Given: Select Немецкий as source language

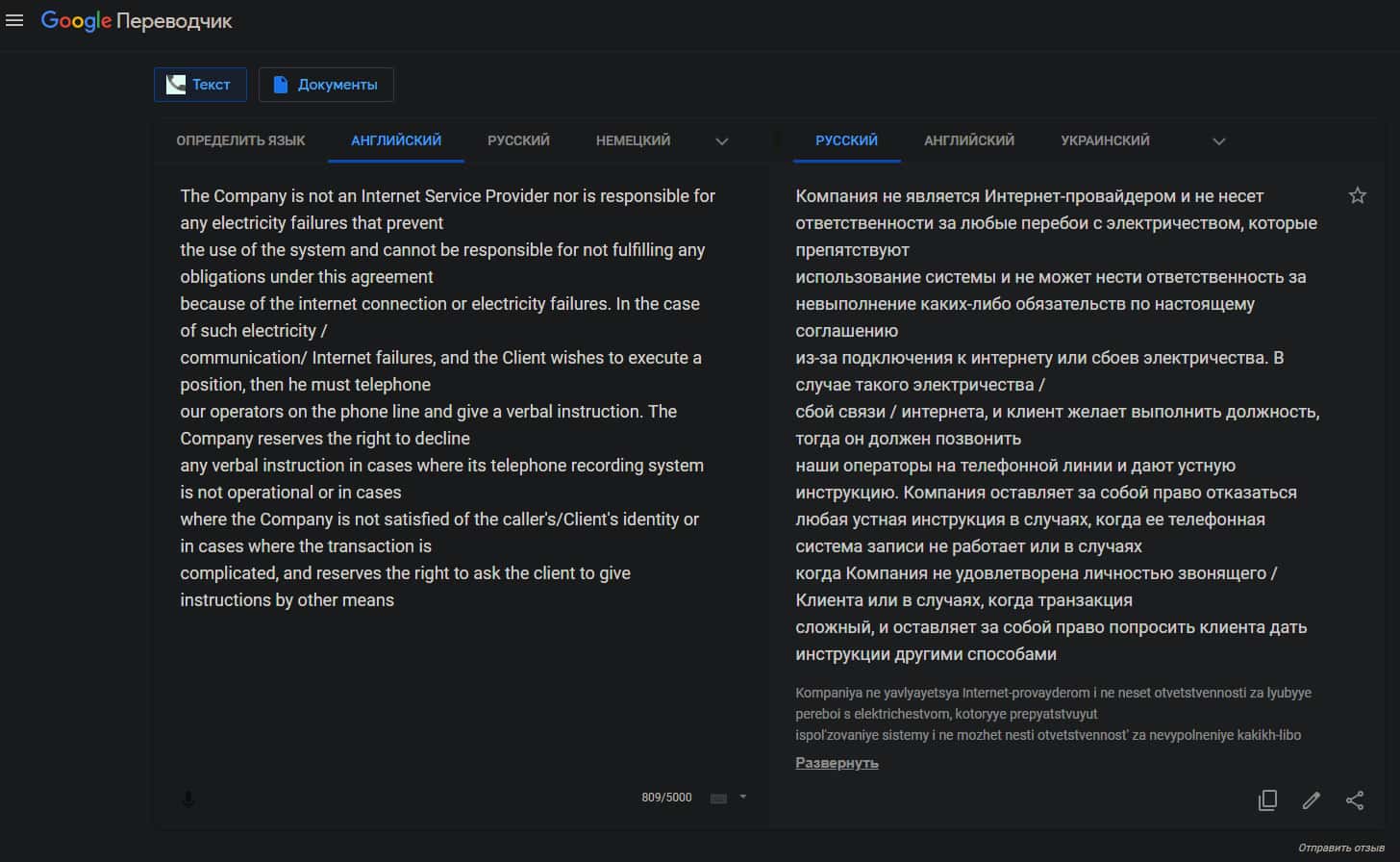Looking at the screenshot, I should pos(633,140).
